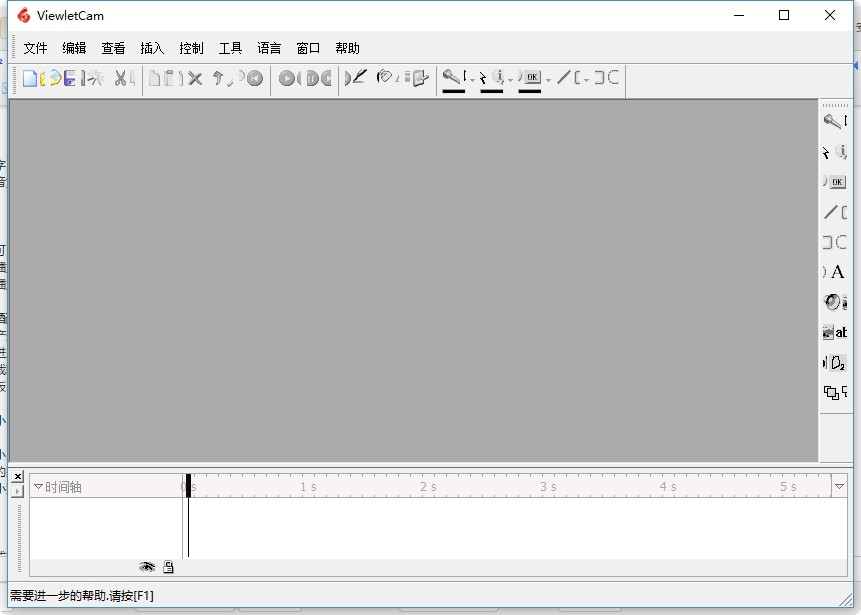The width and height of the screenshot is (861, 615).
Task: Open the dropdown at timeline ruler's right end
Action: tap(839, 487)
